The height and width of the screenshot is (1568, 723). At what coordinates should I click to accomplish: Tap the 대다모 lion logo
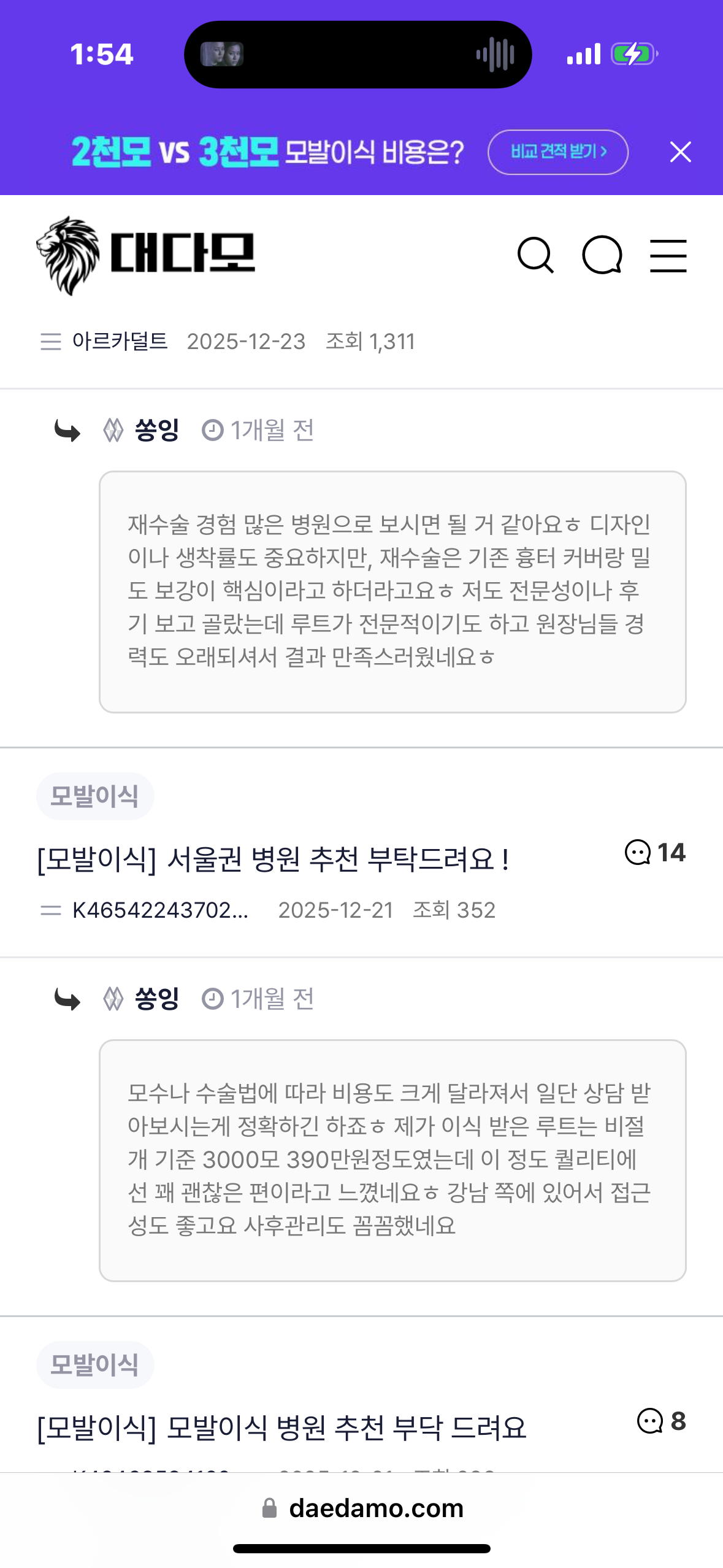(145, 255)
